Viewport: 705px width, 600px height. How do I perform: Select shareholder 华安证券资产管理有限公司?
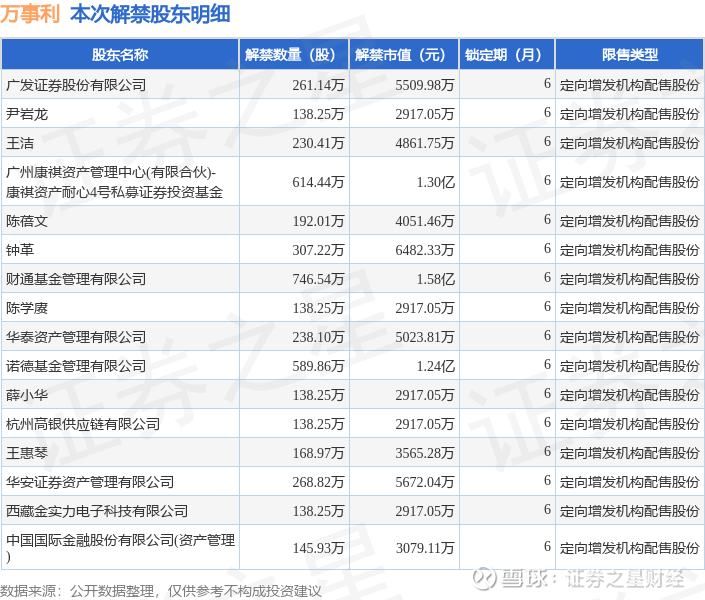point(90,482)
